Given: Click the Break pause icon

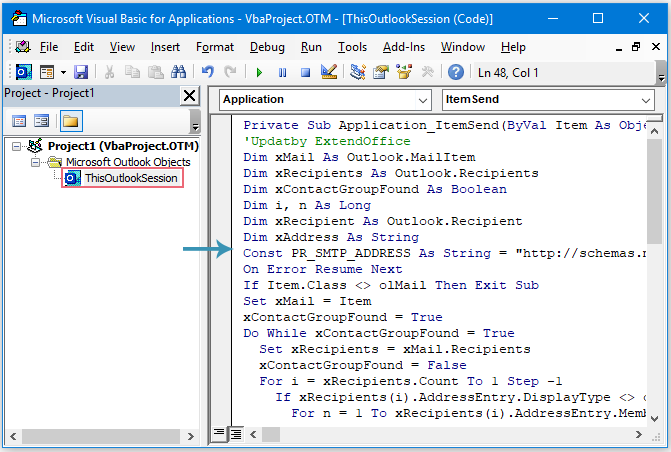Looking at the screenshot, I should click(x=282, y=72).
